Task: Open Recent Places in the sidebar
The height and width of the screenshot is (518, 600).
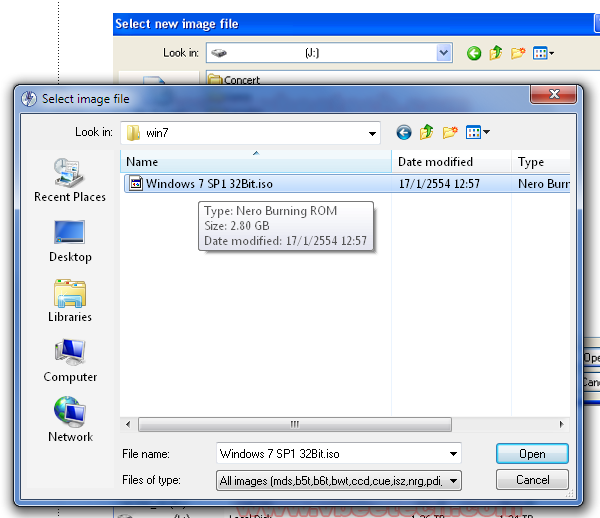Action: pyautogui.click(x=70, y=180)
